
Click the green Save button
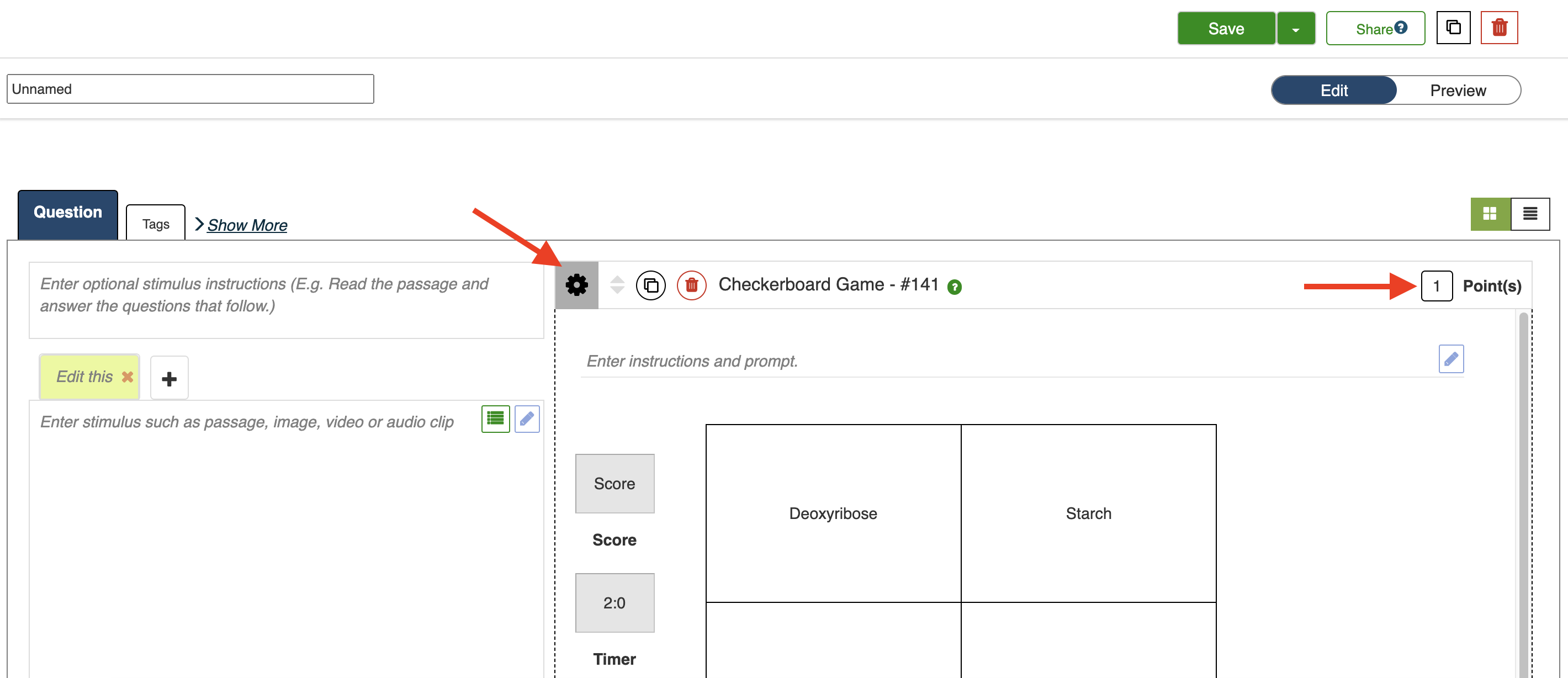1225,29
